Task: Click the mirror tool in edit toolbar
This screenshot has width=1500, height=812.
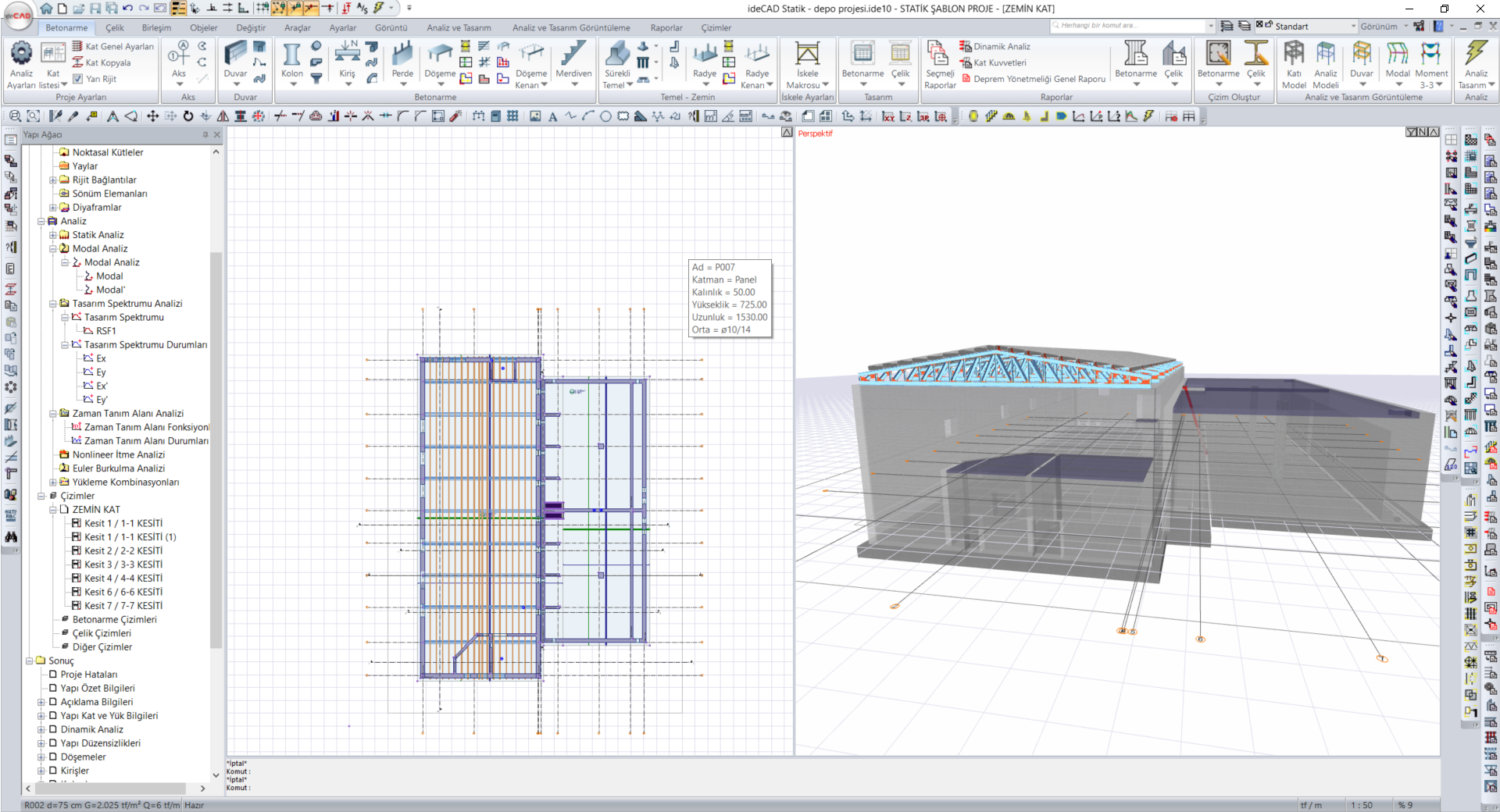Action: pyautogui.click(x=223, y=116)
